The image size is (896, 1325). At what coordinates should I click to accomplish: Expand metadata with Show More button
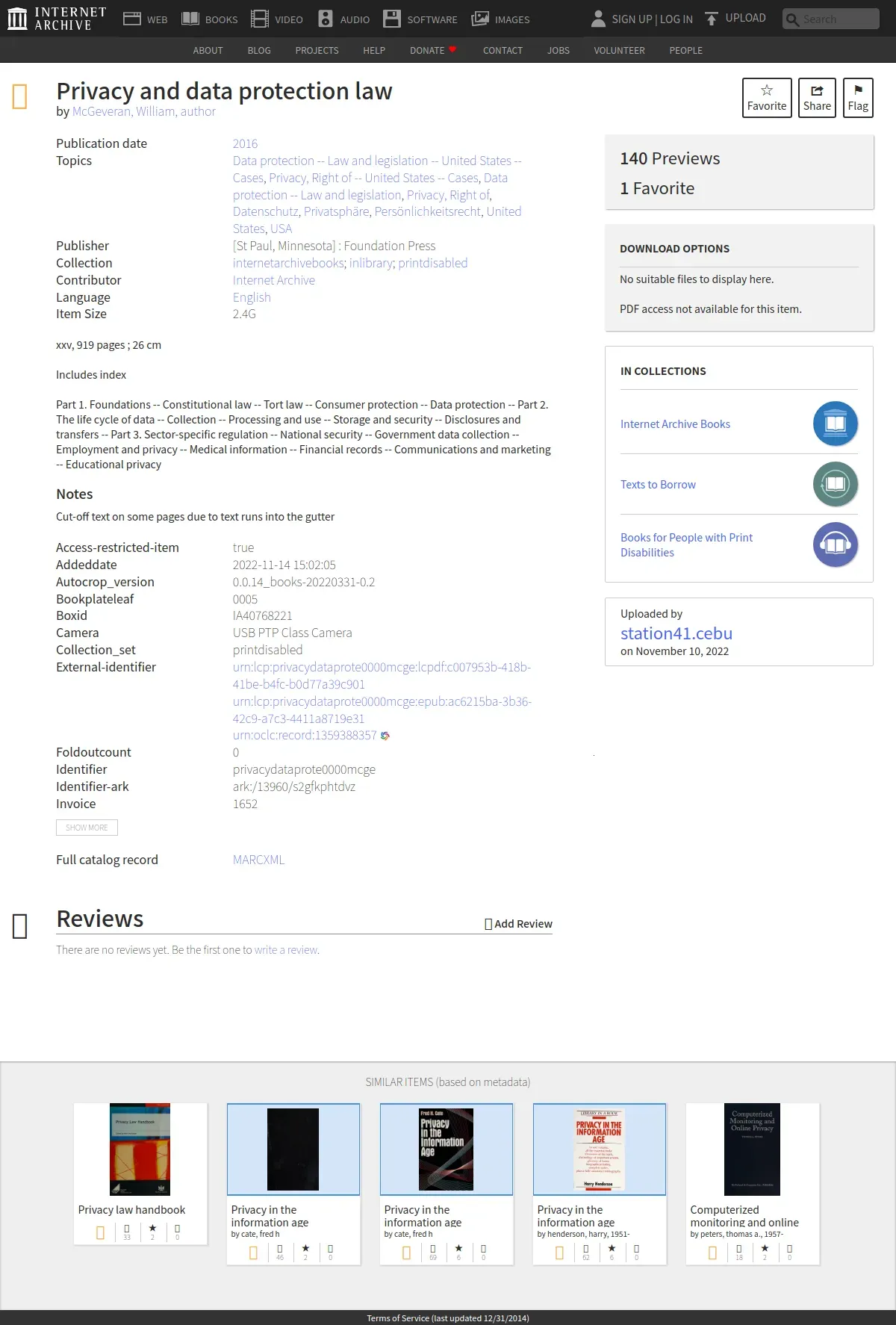click(x=87, y=828)
